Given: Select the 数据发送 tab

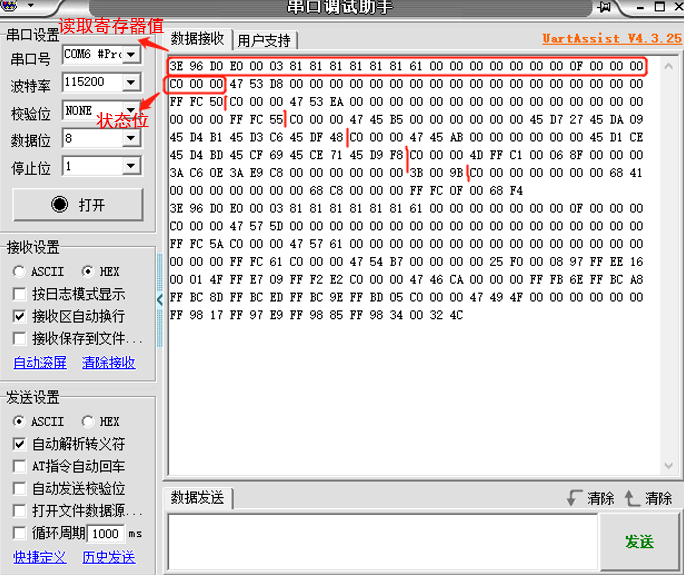Looking at the screenshot, I should (198, 498).
